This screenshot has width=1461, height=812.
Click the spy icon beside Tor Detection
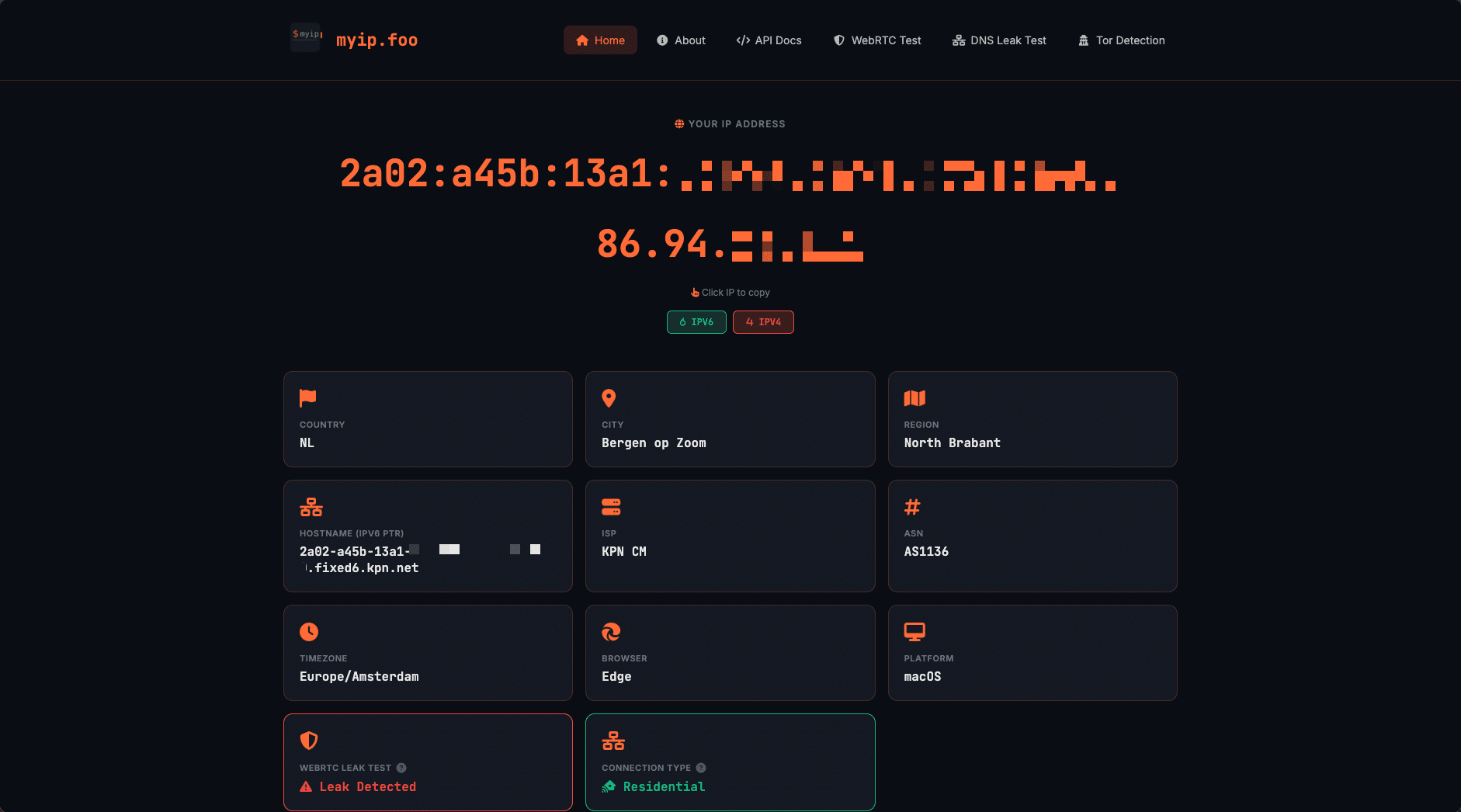pyautogui.click(x=1084, y=40)
